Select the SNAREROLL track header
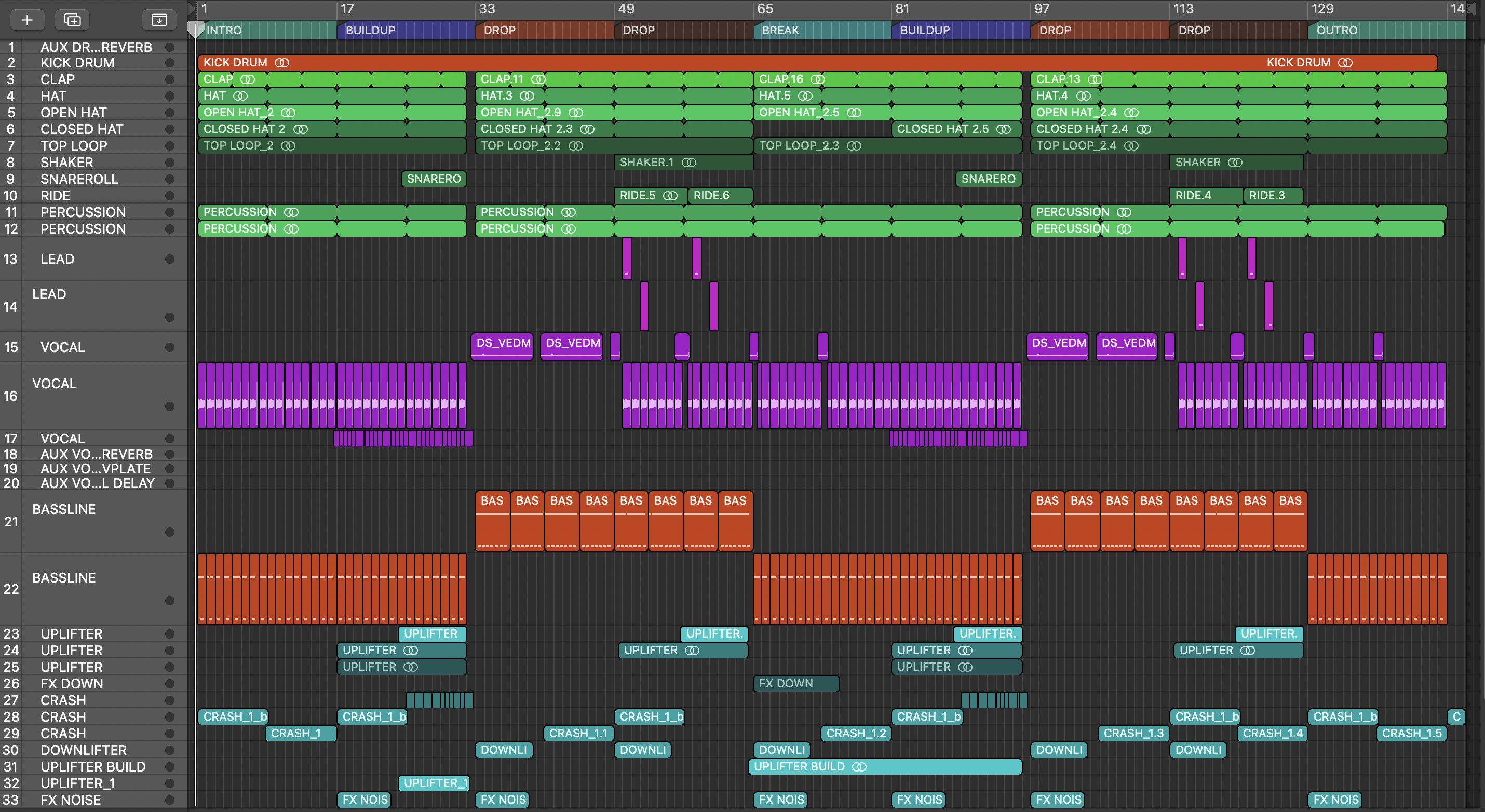 pos(79,179)
